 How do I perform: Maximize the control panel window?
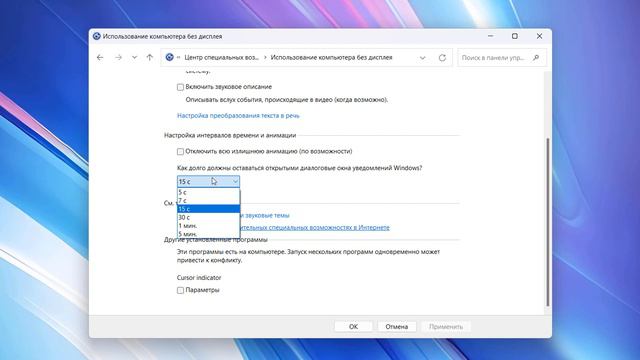tap(515, 36)
